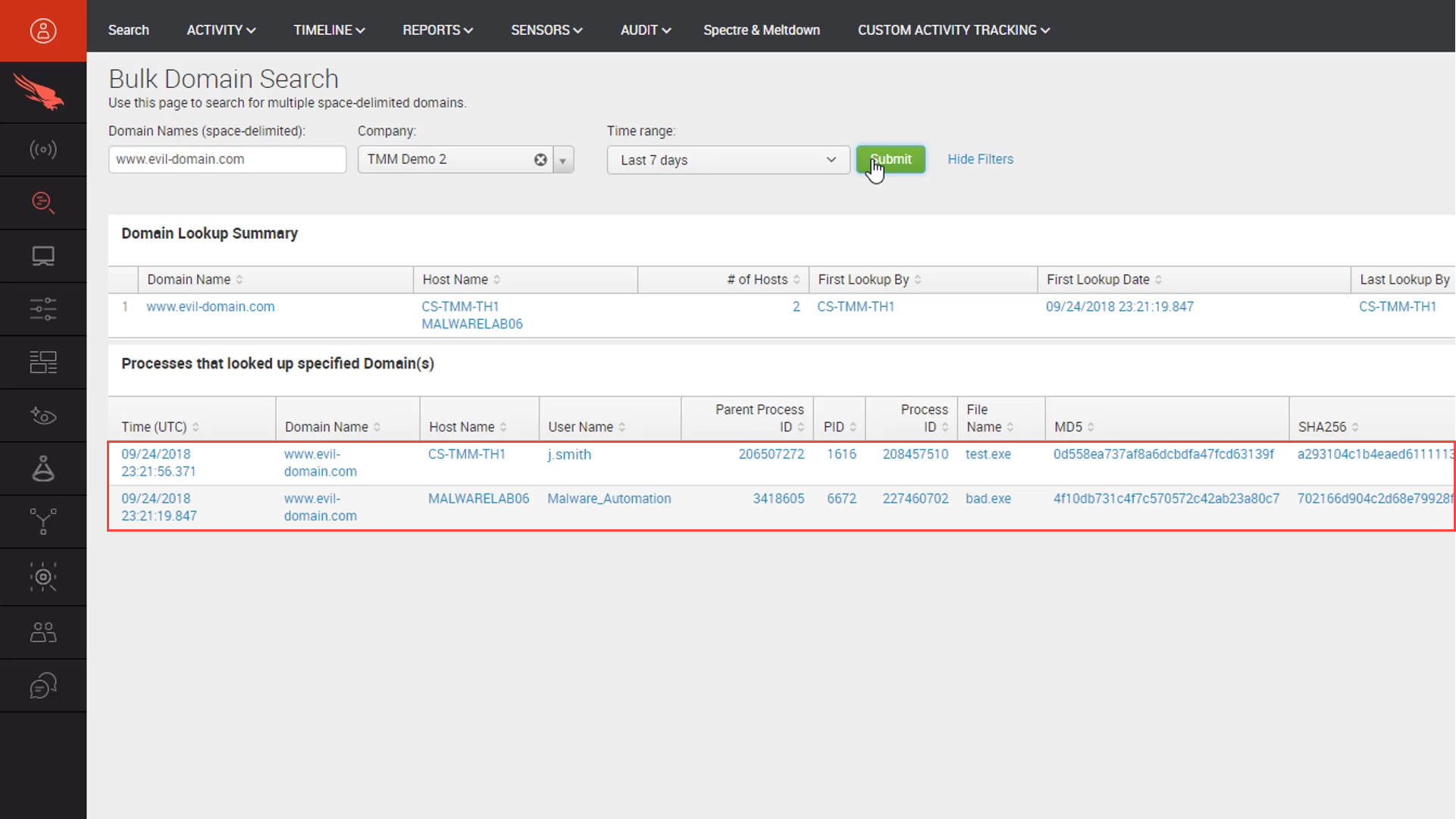1456x819 pixels.
Task: Open the support chat icon in sidebar
Action: 43,685
